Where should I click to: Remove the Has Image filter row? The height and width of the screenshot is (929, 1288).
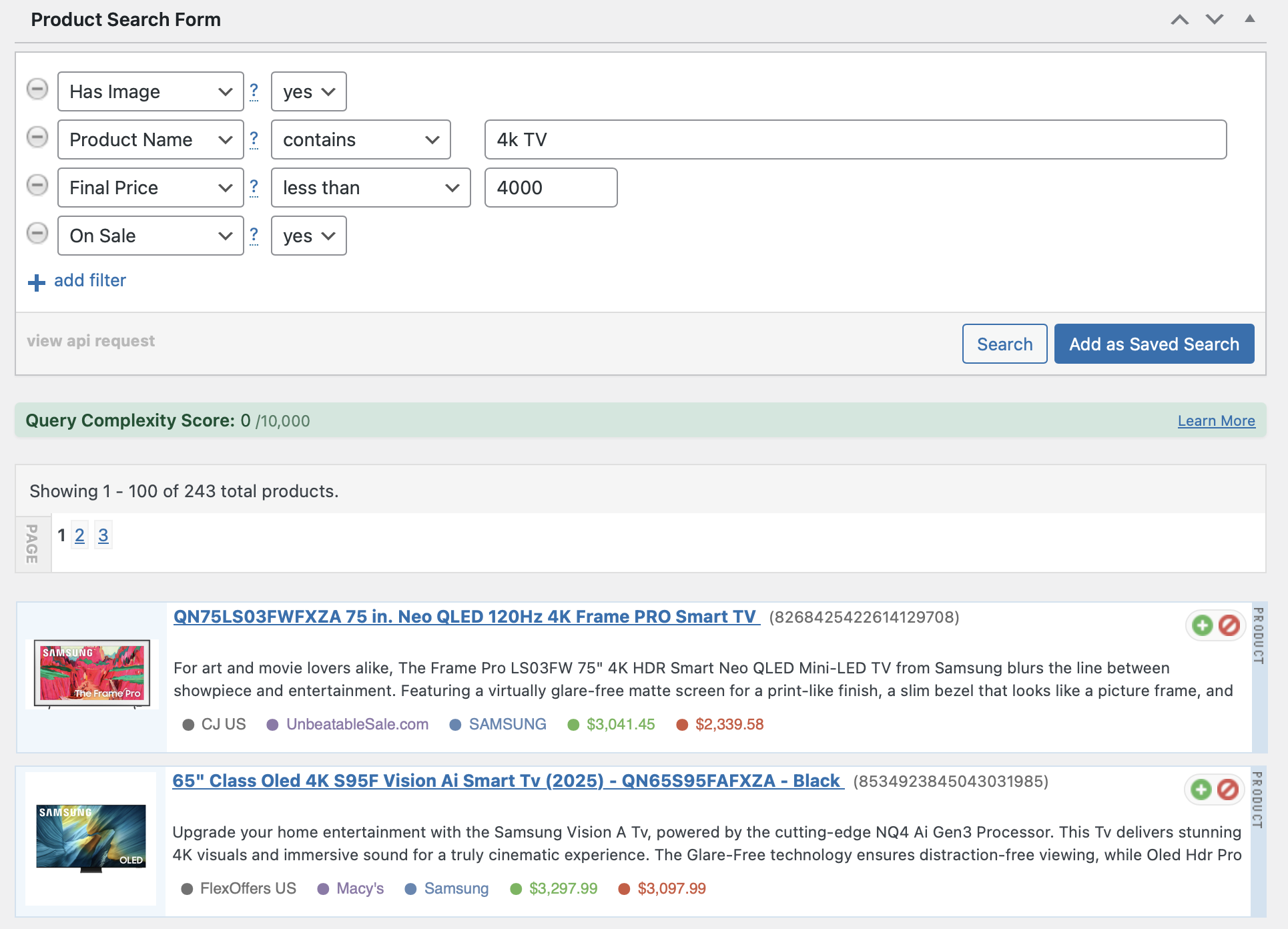point(37,89)
